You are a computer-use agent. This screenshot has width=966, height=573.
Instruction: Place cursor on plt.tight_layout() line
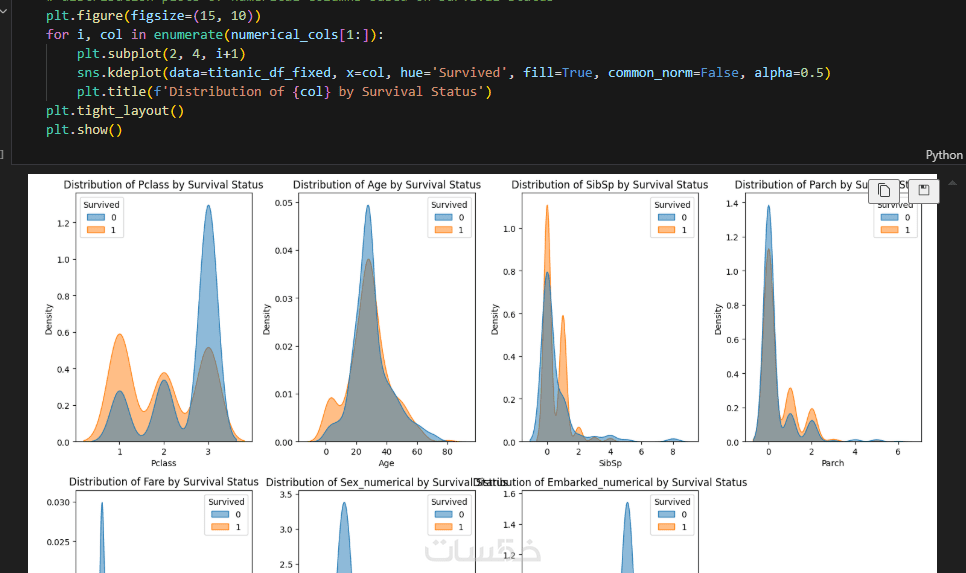[x=115, y=111]
